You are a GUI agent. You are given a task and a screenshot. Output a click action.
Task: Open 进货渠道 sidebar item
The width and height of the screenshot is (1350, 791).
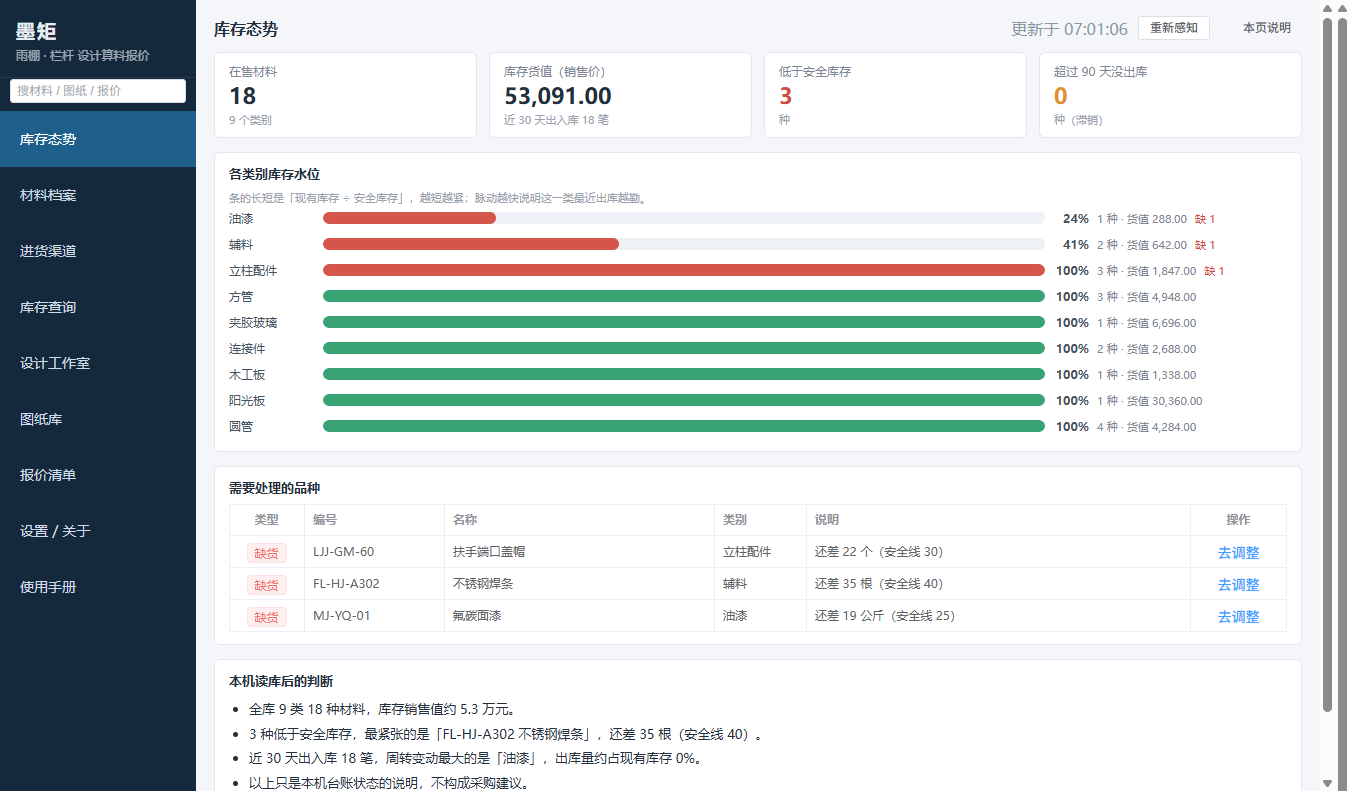[x=98, y=251]
